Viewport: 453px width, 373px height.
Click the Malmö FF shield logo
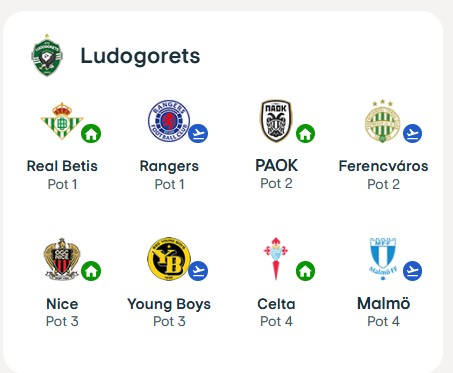pos(383,259)
